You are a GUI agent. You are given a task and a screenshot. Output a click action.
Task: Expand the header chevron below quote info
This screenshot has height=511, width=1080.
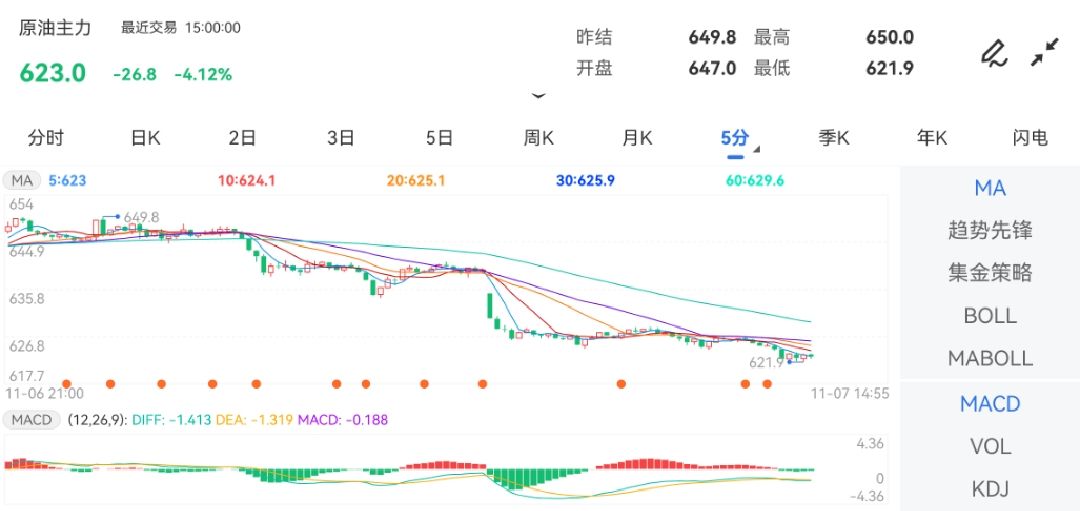pos(539,96)
